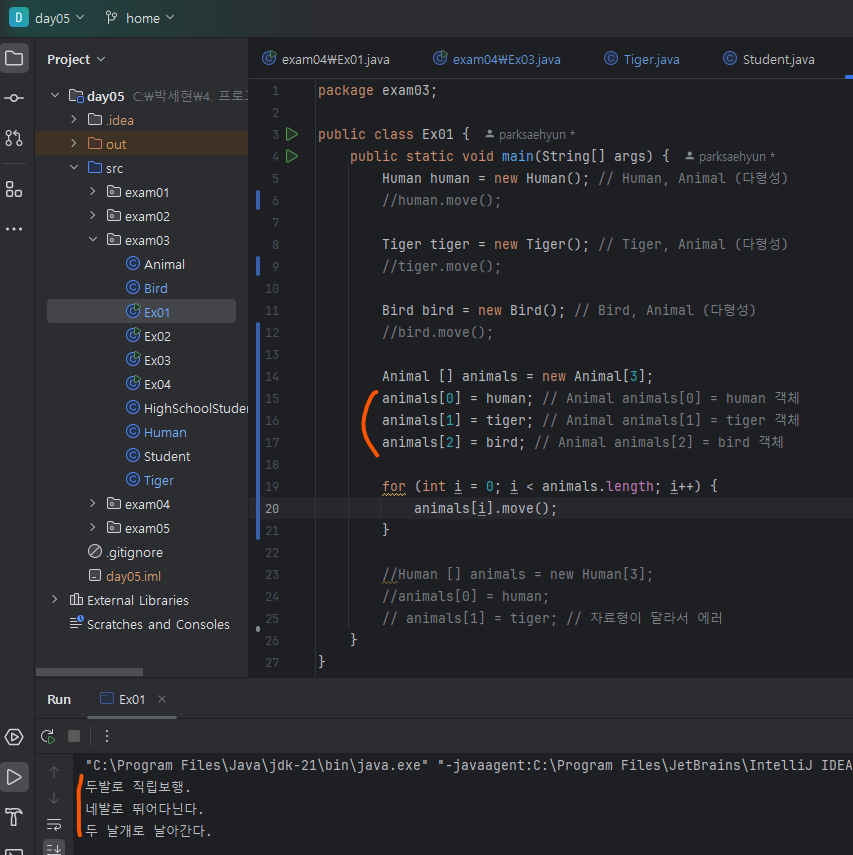Screen dimensions: 853x855
Task: Open the Pull Requests tool window icon
Action: 14,138
